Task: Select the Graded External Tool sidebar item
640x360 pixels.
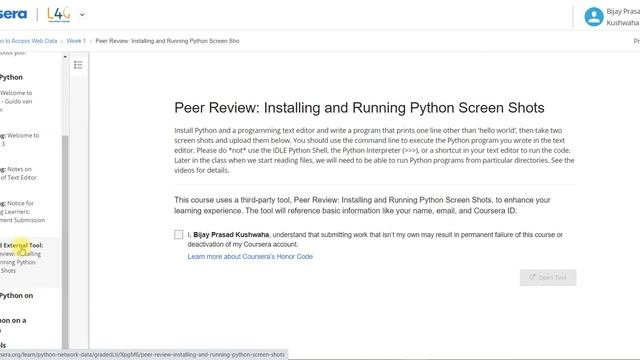Action: coord(21,258)
